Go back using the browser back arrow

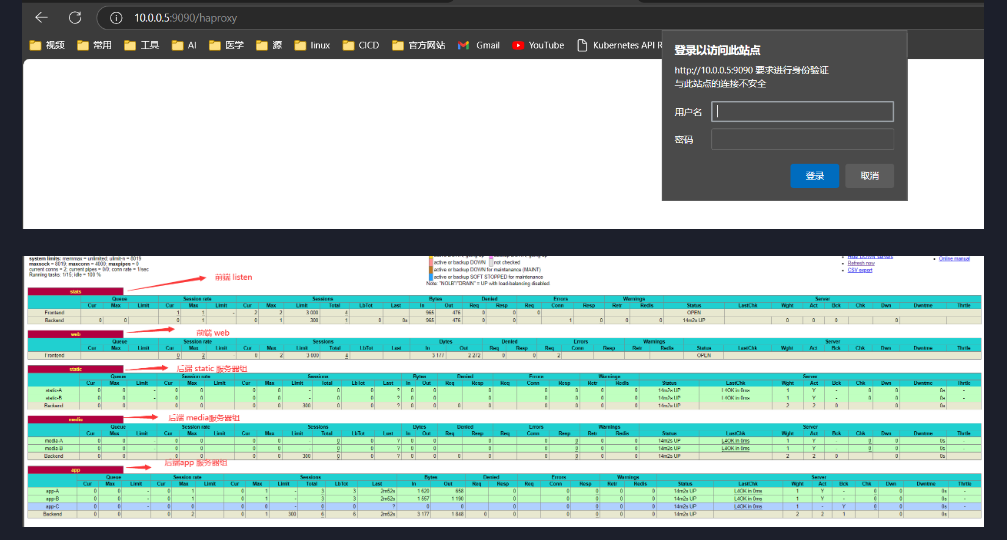point(42,18)
